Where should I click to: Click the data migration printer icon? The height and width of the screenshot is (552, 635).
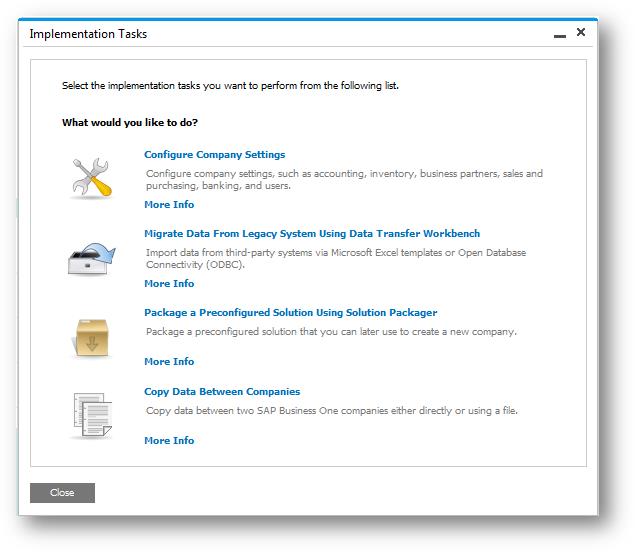point(91,257)
